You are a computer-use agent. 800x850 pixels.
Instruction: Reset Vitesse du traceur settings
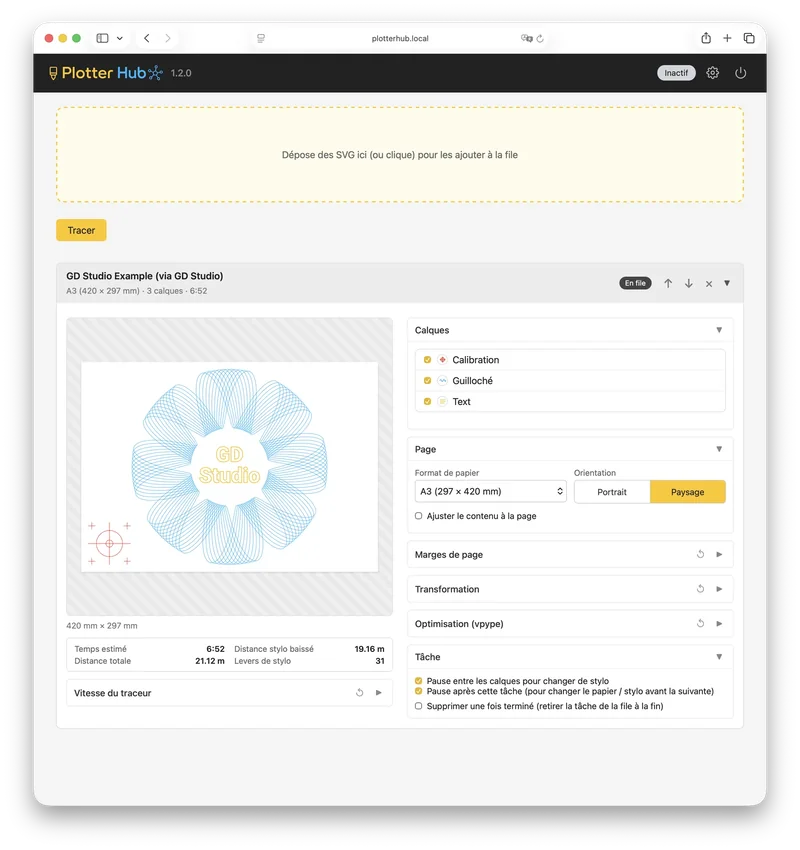point(359,692)
